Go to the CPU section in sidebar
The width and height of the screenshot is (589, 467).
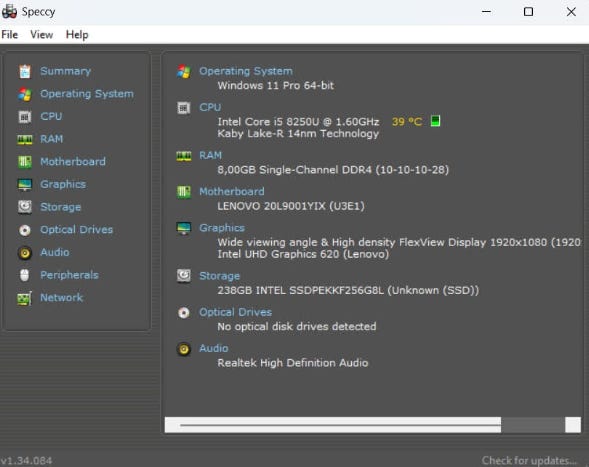[x=51, y=116]
